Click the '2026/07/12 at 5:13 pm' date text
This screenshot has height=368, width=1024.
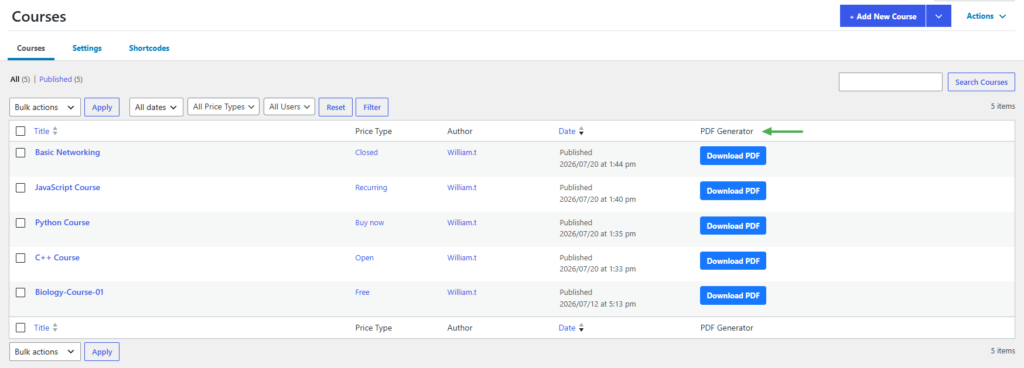pos(598,305)
